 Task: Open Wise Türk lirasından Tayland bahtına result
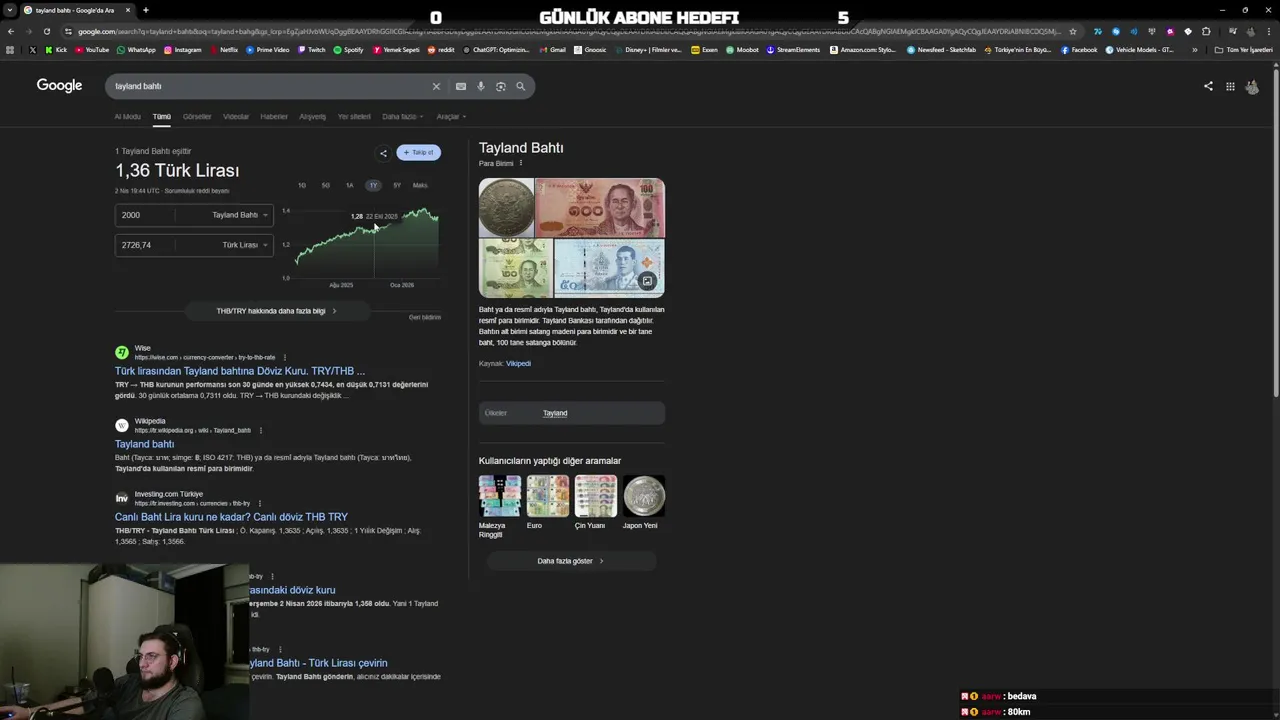(x=240, y=371)
